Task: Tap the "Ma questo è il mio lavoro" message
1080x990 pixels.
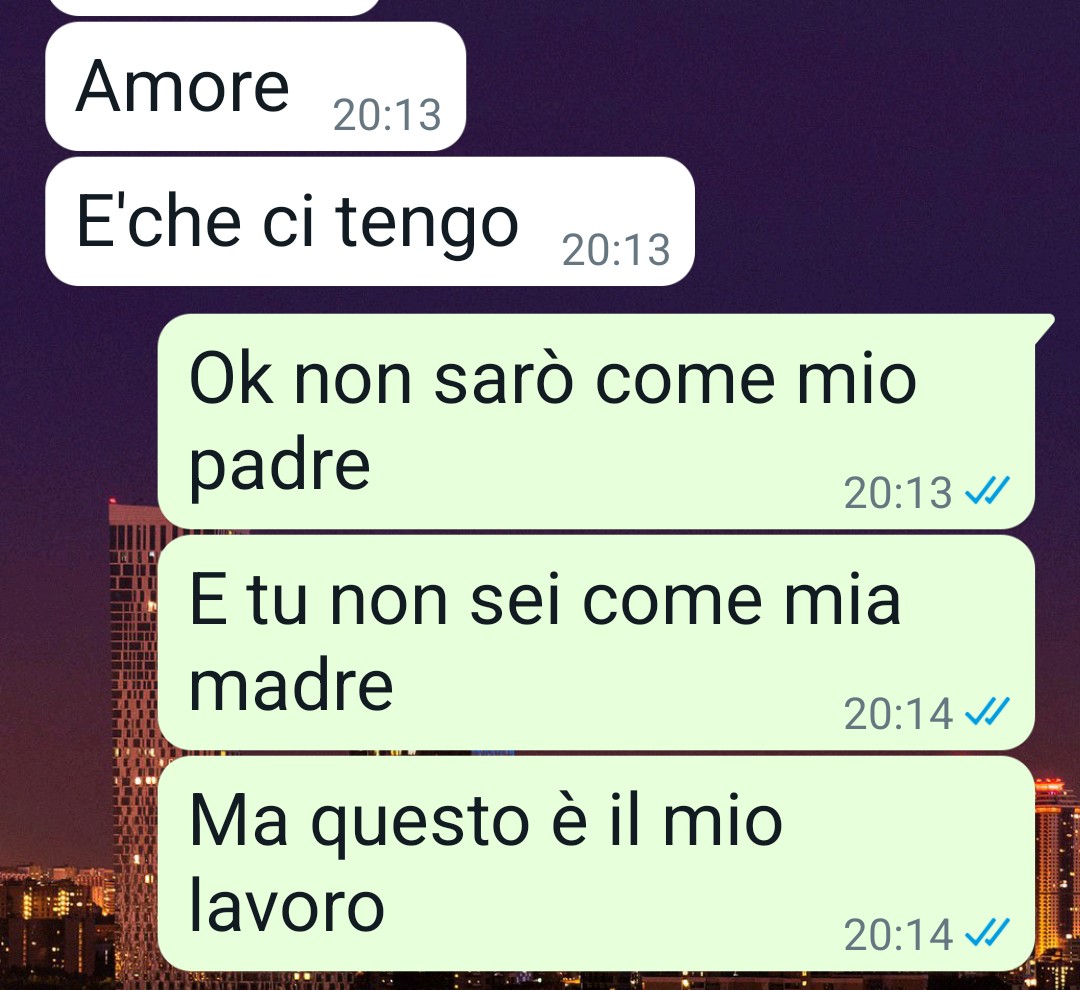Action: coord(596,863)
